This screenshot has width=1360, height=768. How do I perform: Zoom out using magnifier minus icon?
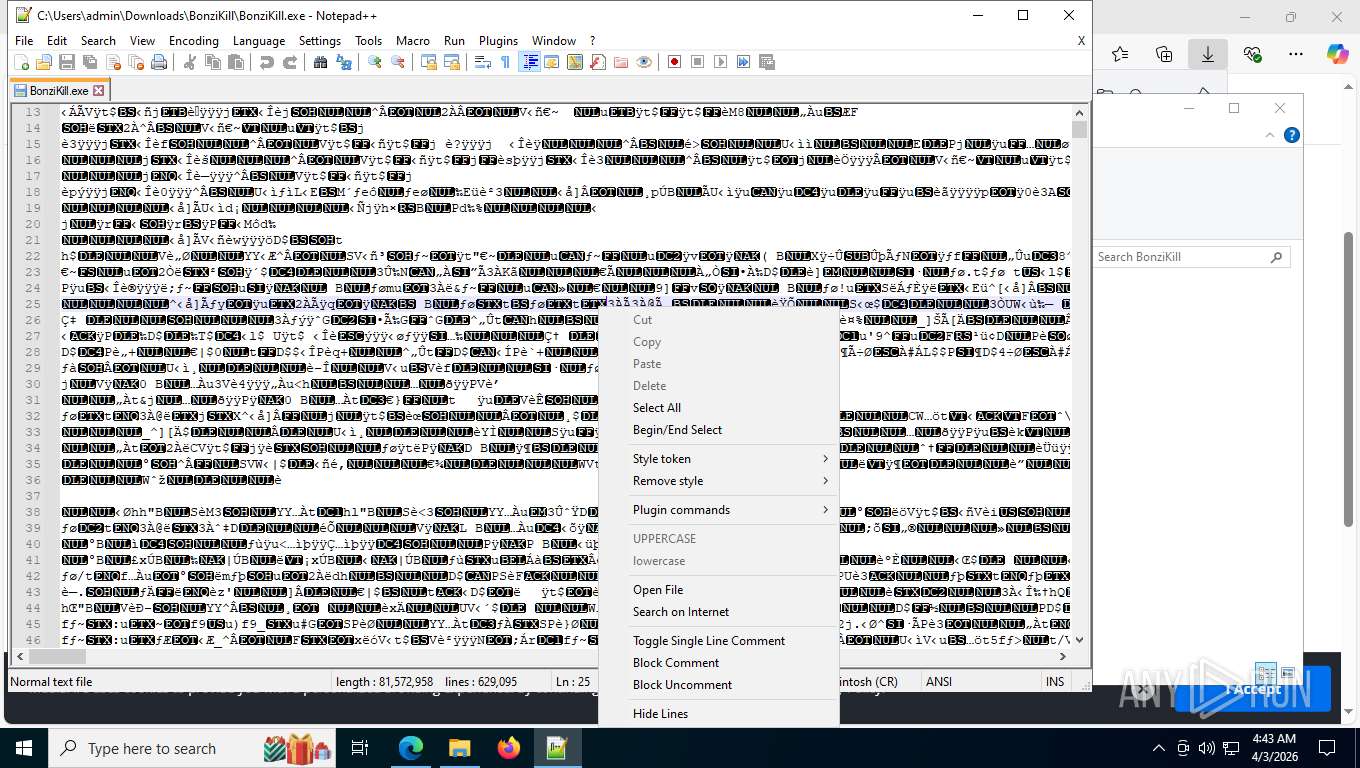pyautogui.click(x=398, y=62)
